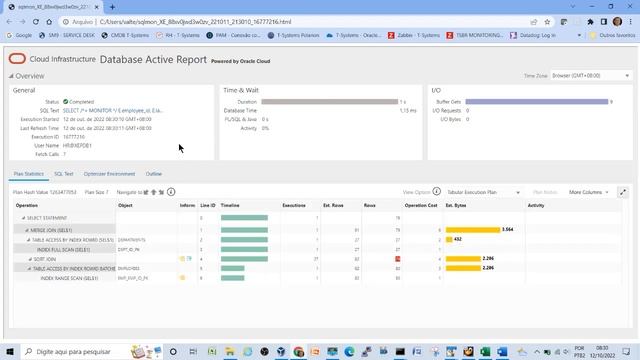Collapse TABLE ACCESS BY INDEX ROWID node

click(29, 240)
